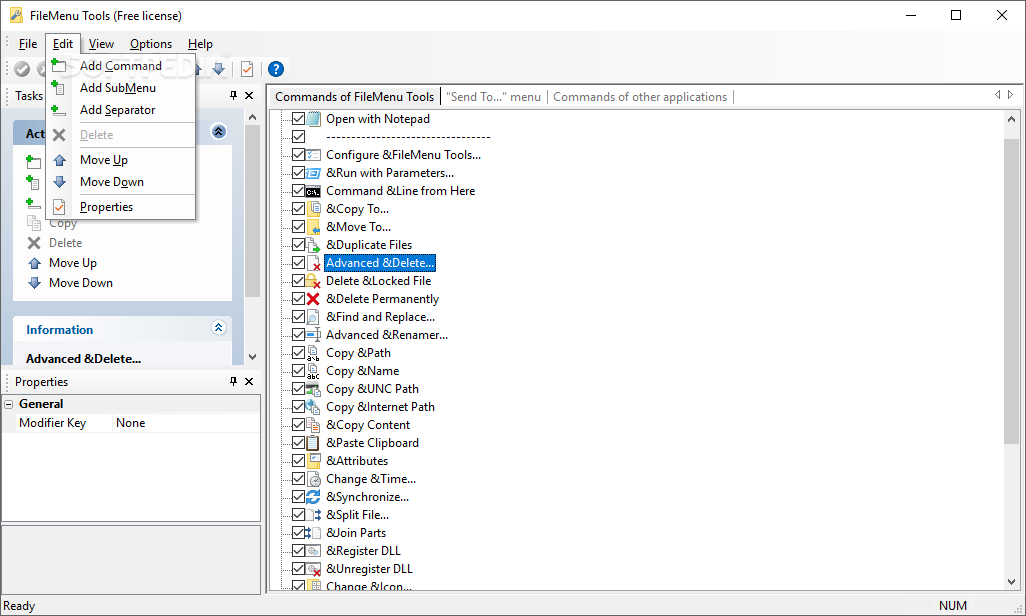Open the Options menu
This screenshot has width=1026, height=616.
[150, 44]
